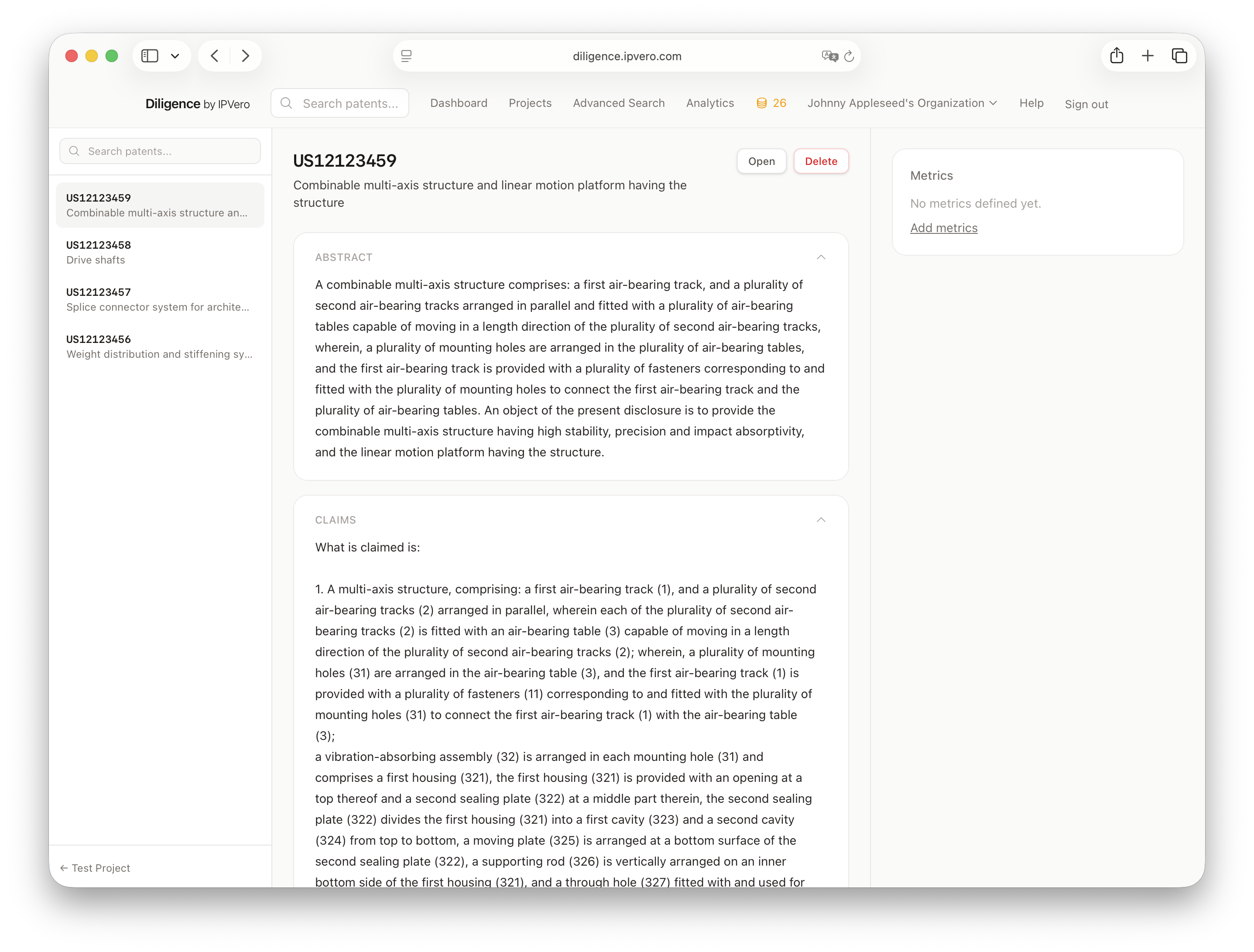Viewport: 1254px width, 952px height.
Task: Select patent US12123458 Drive shafts
Action: point(160,252)
